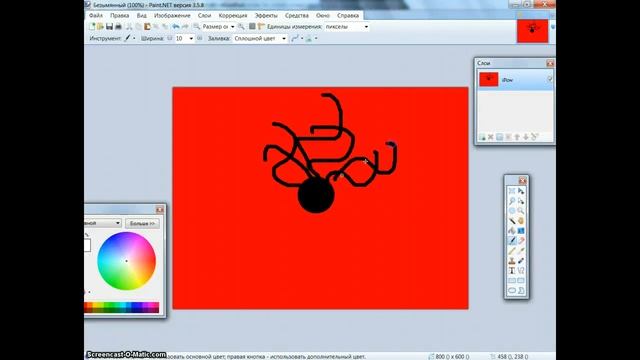Select the Paintbrush tool
Image resolution: width=640 pixels, height=360 pixels.
[x=512, y=241]
